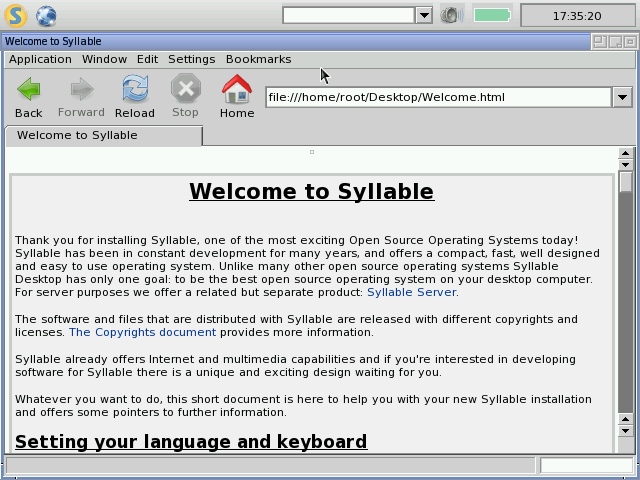
Task: Click the middle title bar window button
Action: coord(615,41)
